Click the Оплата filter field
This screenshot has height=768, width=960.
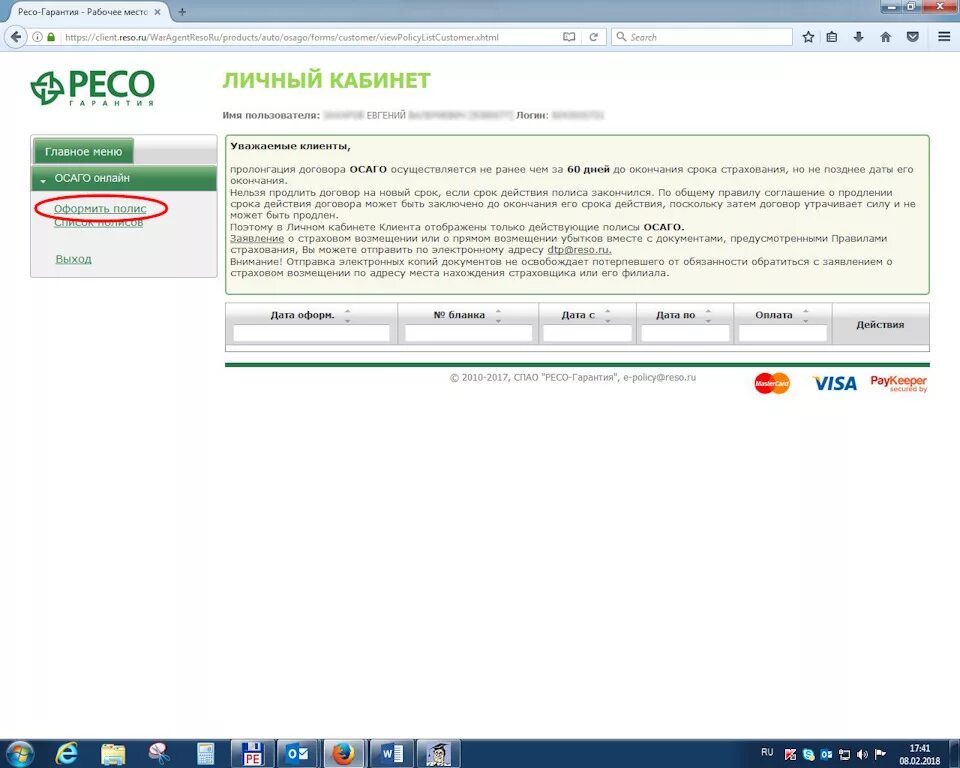pos(782,333)
